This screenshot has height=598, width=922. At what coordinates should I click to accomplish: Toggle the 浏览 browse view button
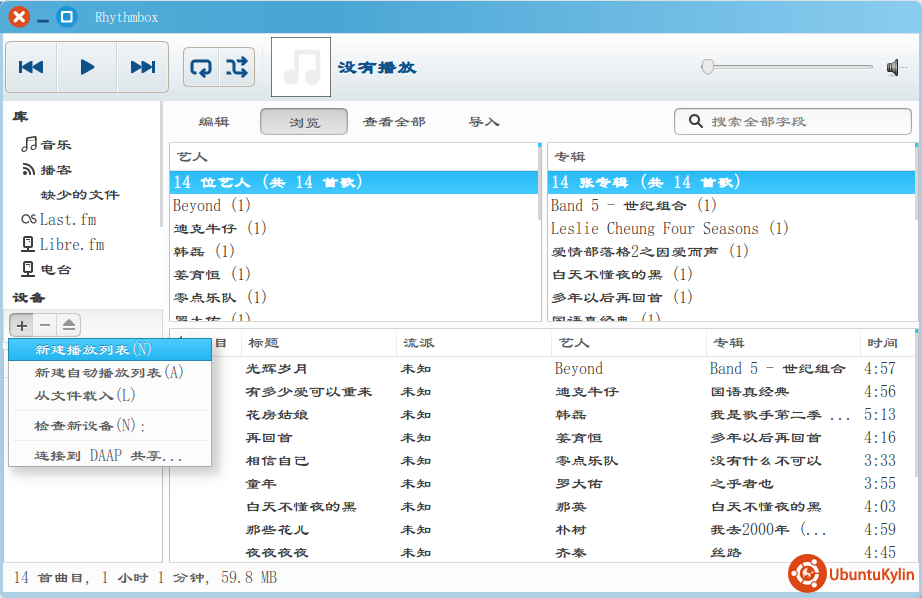(x=304, y=122)
